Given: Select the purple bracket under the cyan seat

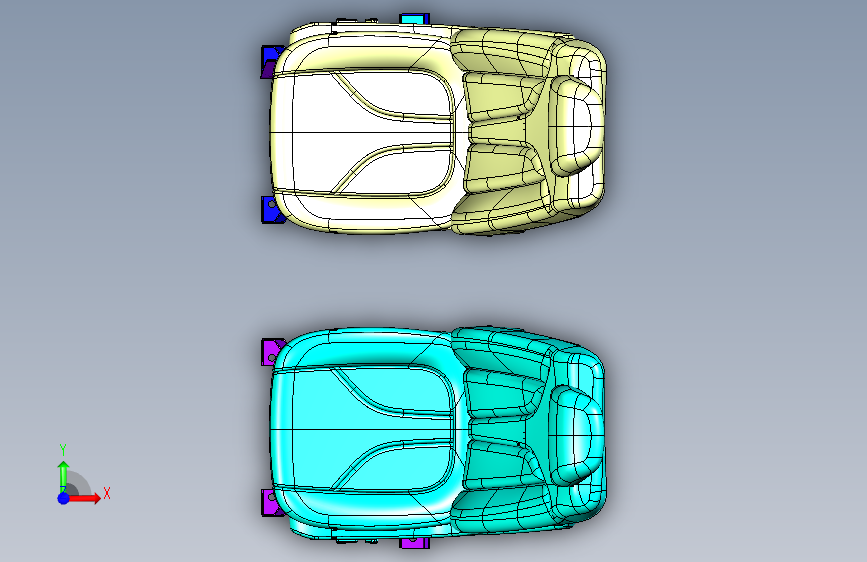Looking at the screenshot, I should pyautogui.click(x=415, y=543).
